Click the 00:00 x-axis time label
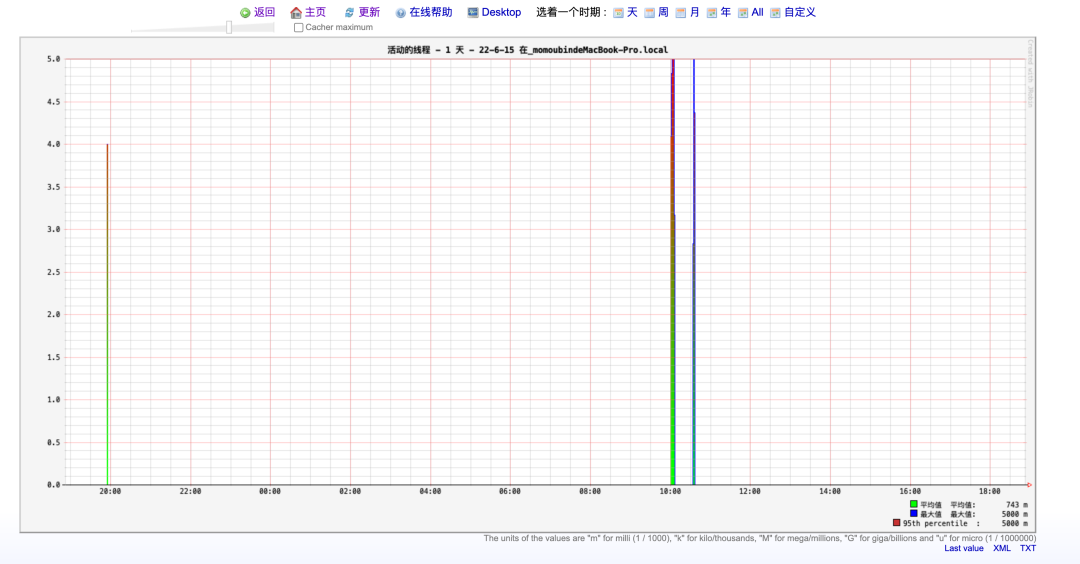 [270, 492]
